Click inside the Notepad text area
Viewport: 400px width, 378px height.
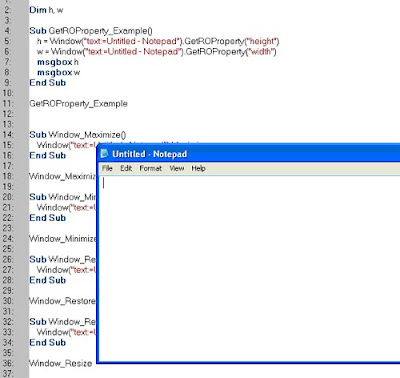coord(249,268)
